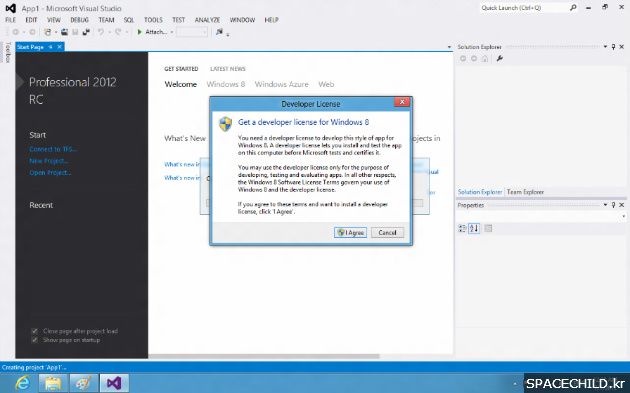This screenshot has height=393, width=630.
Task: Open the Navigate Backward dropdown arrow
Action: click(x=23, y=32)
